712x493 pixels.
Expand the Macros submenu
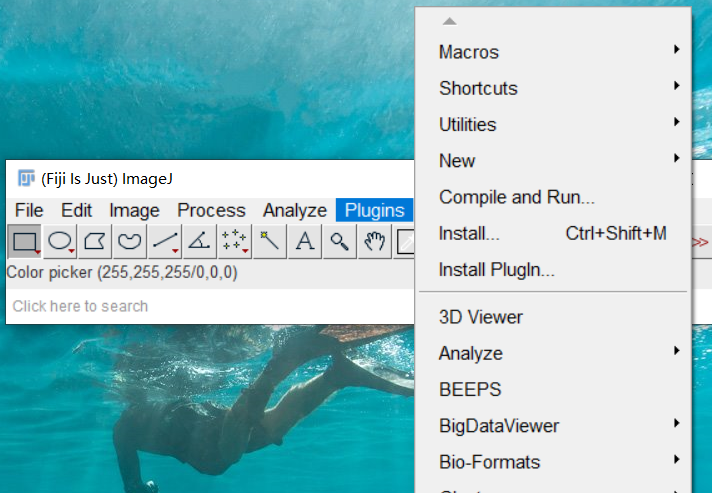[553, 52]
